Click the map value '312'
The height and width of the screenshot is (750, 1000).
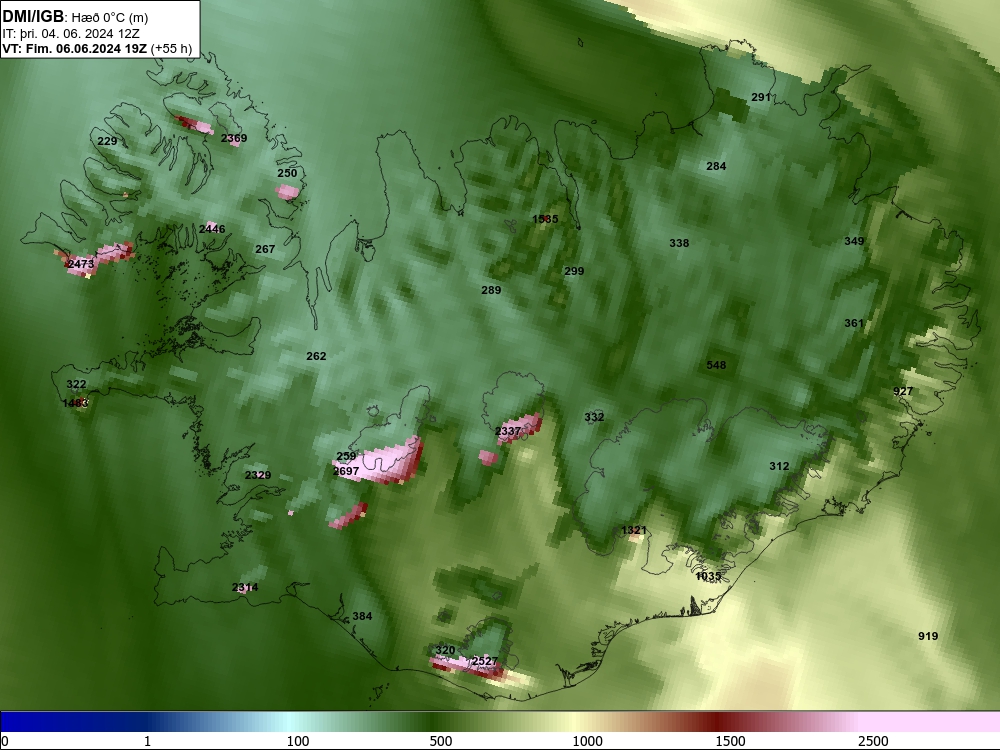[x=779, y=466]
